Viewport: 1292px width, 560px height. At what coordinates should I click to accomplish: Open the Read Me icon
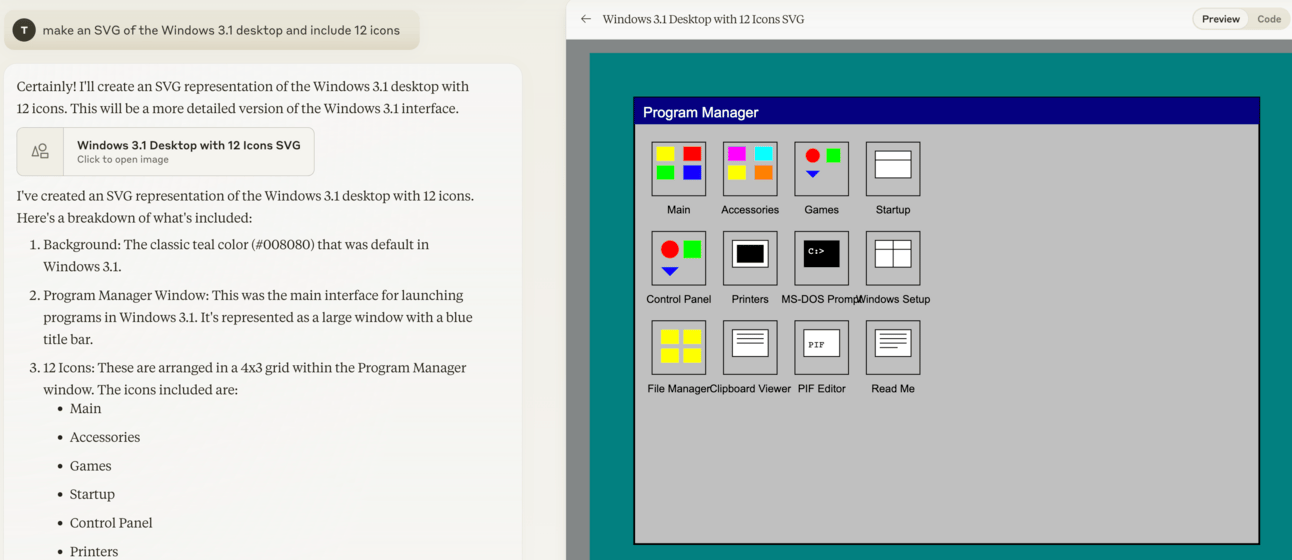pos(893,347)
